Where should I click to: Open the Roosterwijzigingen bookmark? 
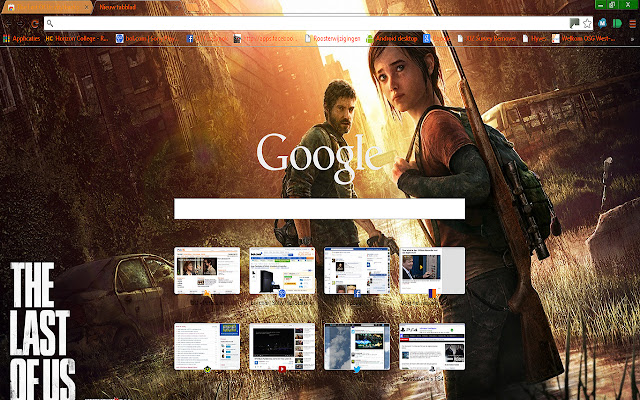333,39
